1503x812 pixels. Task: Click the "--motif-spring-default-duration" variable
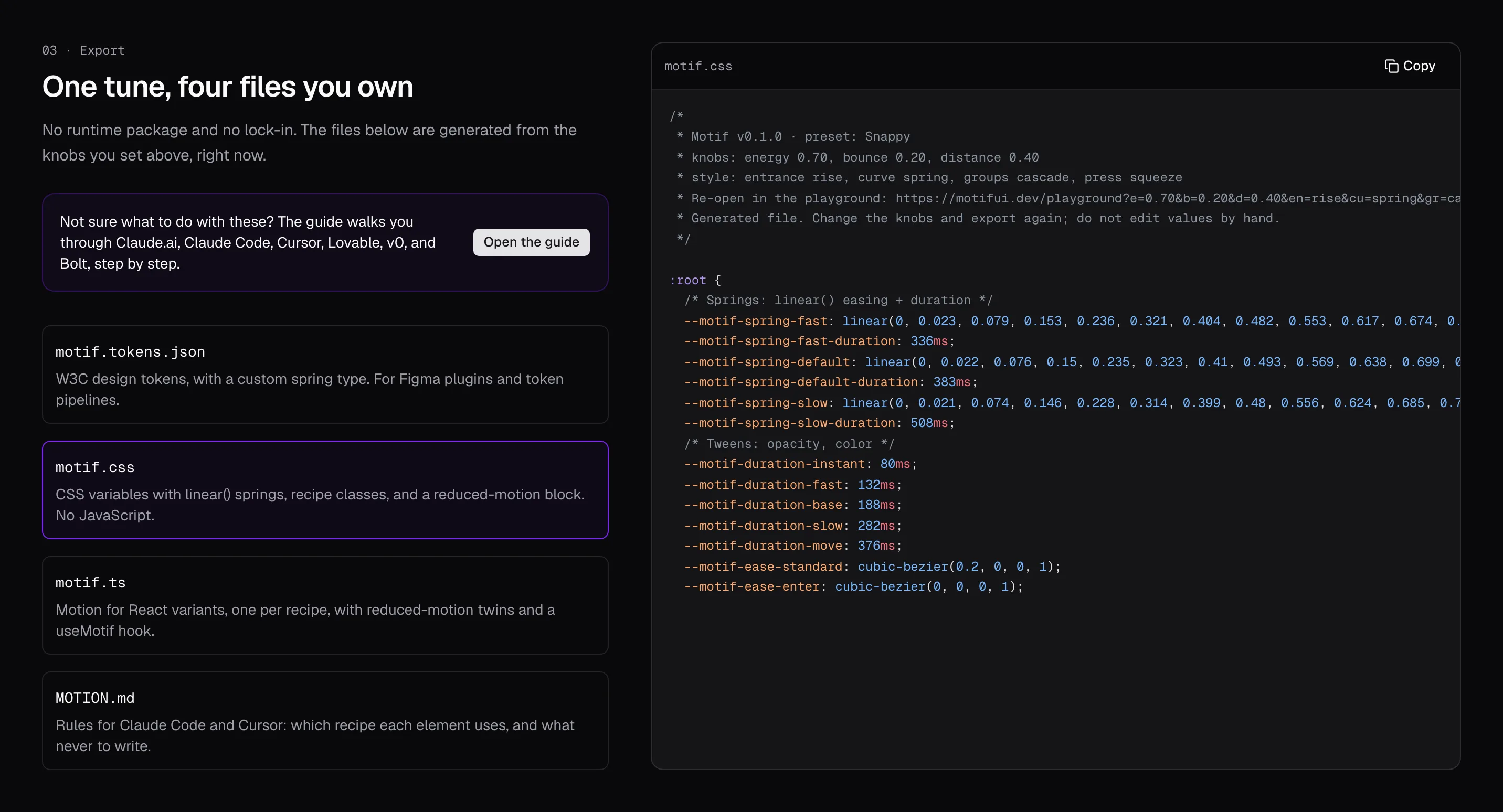pos(800,382)
